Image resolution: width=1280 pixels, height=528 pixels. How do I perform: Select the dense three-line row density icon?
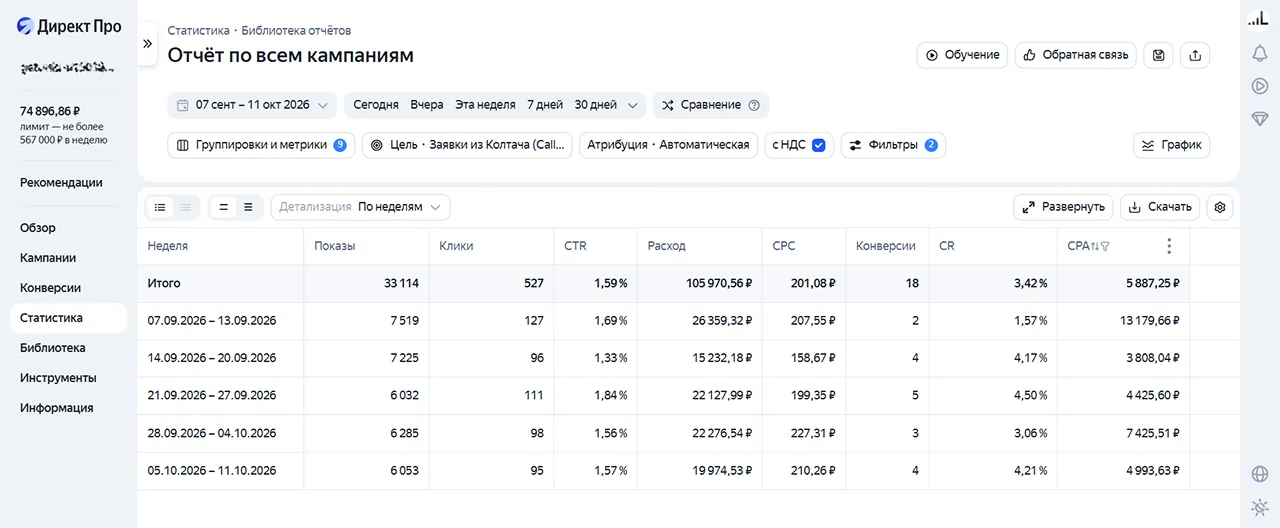point(249,207)
